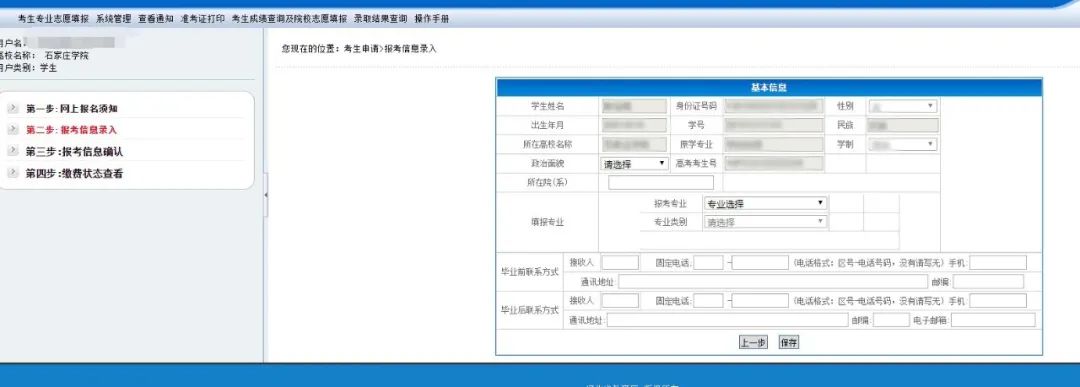This screenshot has width=1080, height=387.
Task: Click the 石家庄学院 school name text
Action: click(x=66, y=55)
